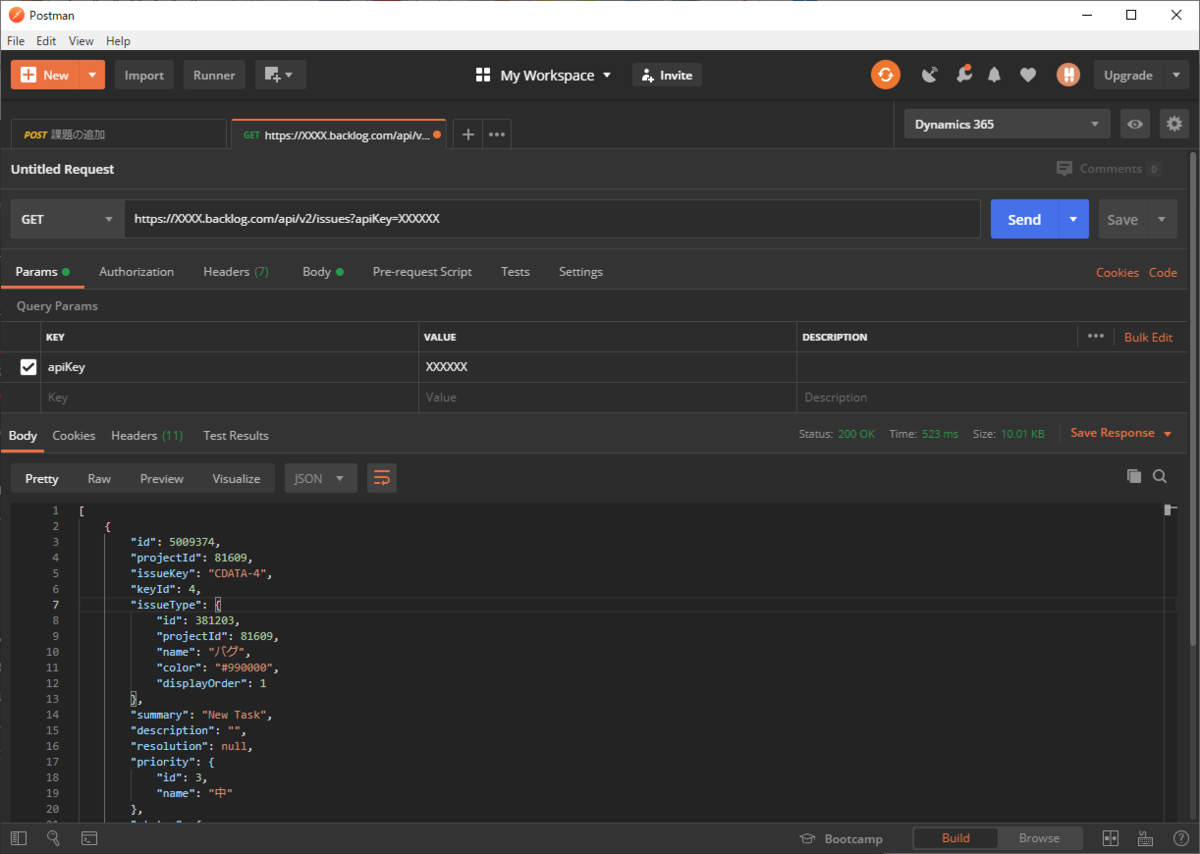
Task: Switch to the Headers (7) request tab
Action: 236,271
